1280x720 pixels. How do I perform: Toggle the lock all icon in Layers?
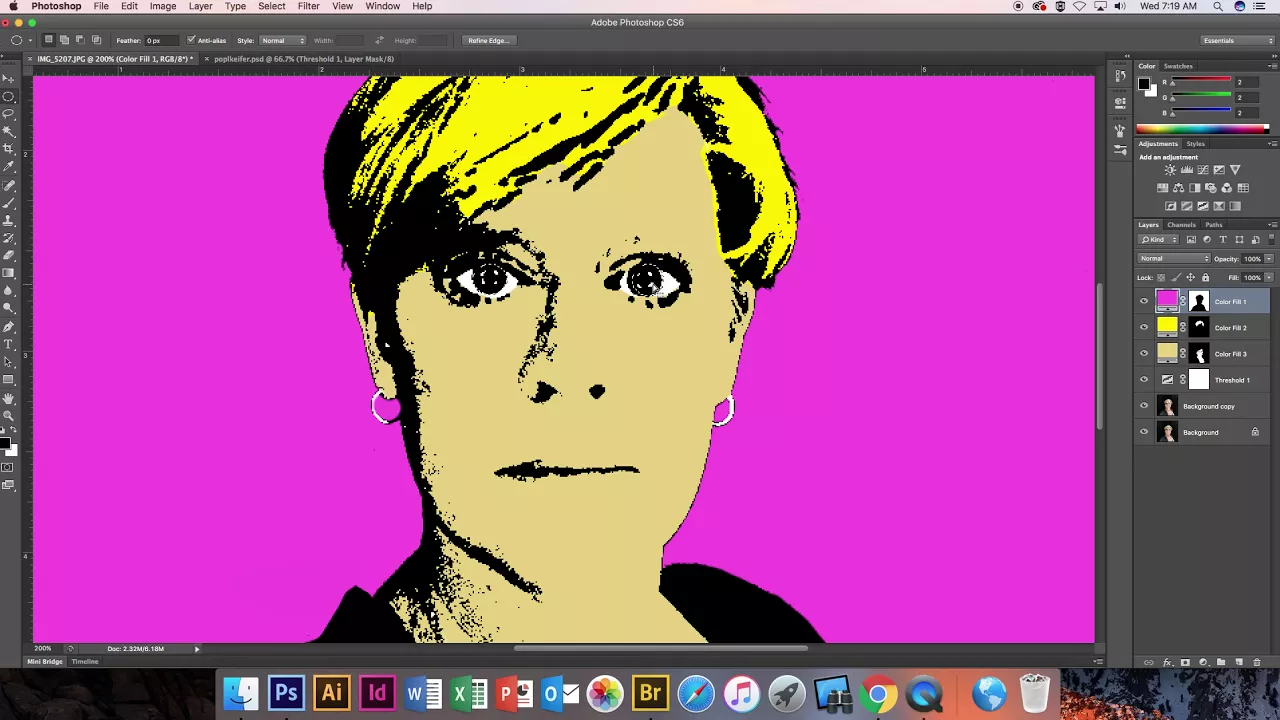coord(1205,277)
